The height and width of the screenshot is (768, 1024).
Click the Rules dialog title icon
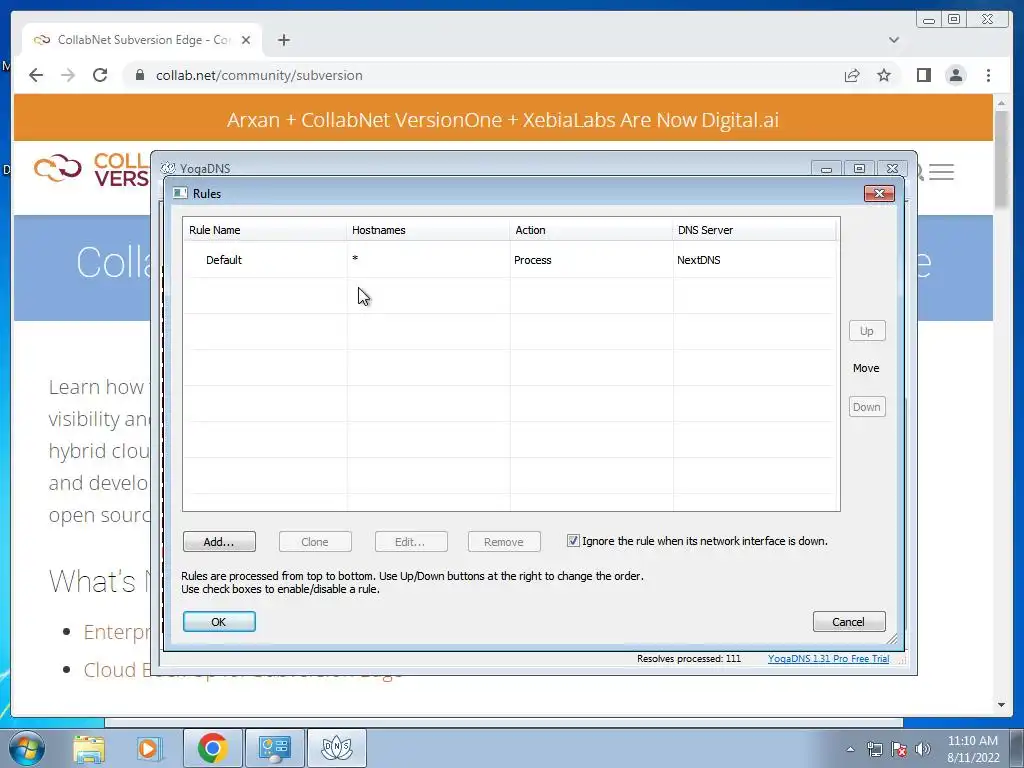pos(180,193)
